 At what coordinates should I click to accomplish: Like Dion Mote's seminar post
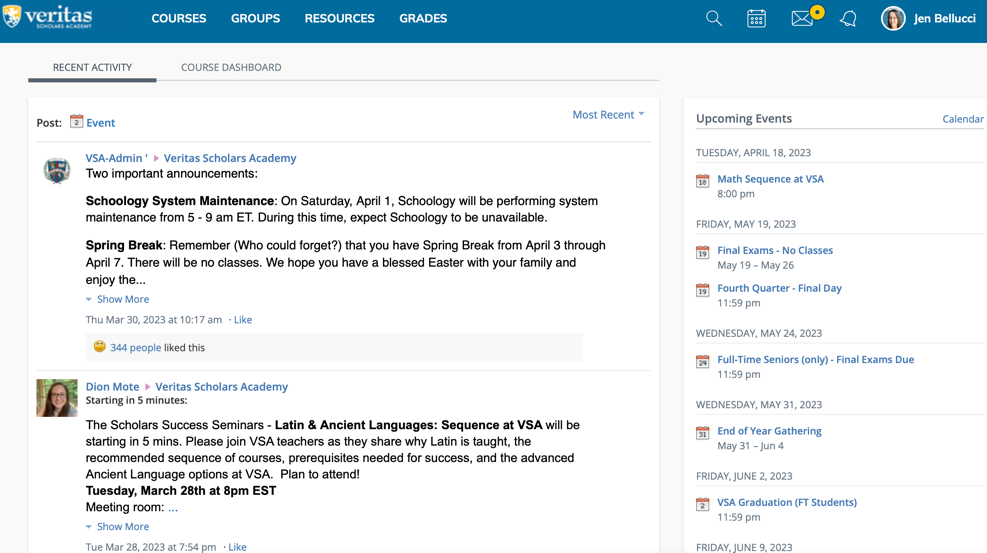click(237, 547)
